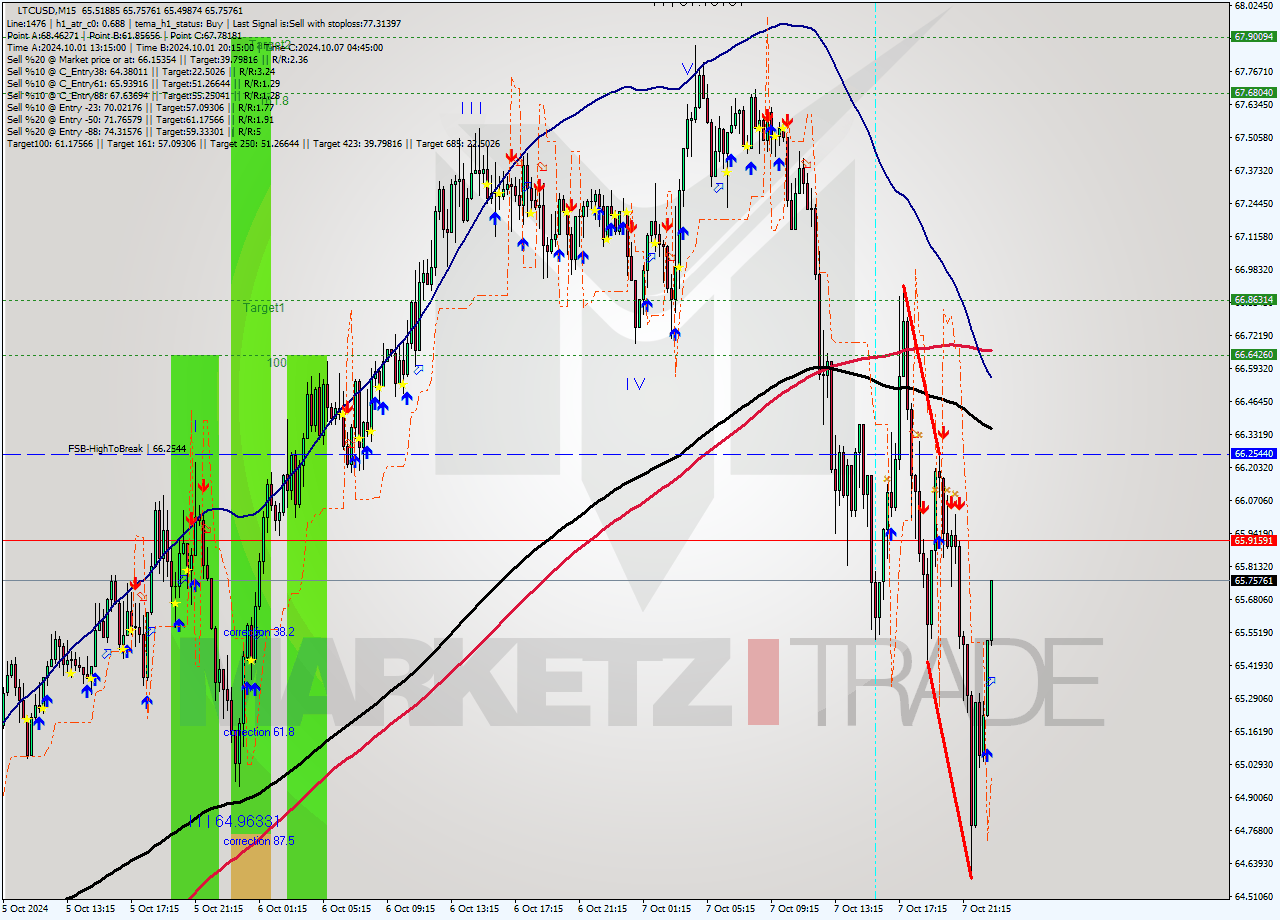The image size is (1280, 920).
Task: Click the FSB-HighToBreak | 66.2544 label
Action: [127, 449]
